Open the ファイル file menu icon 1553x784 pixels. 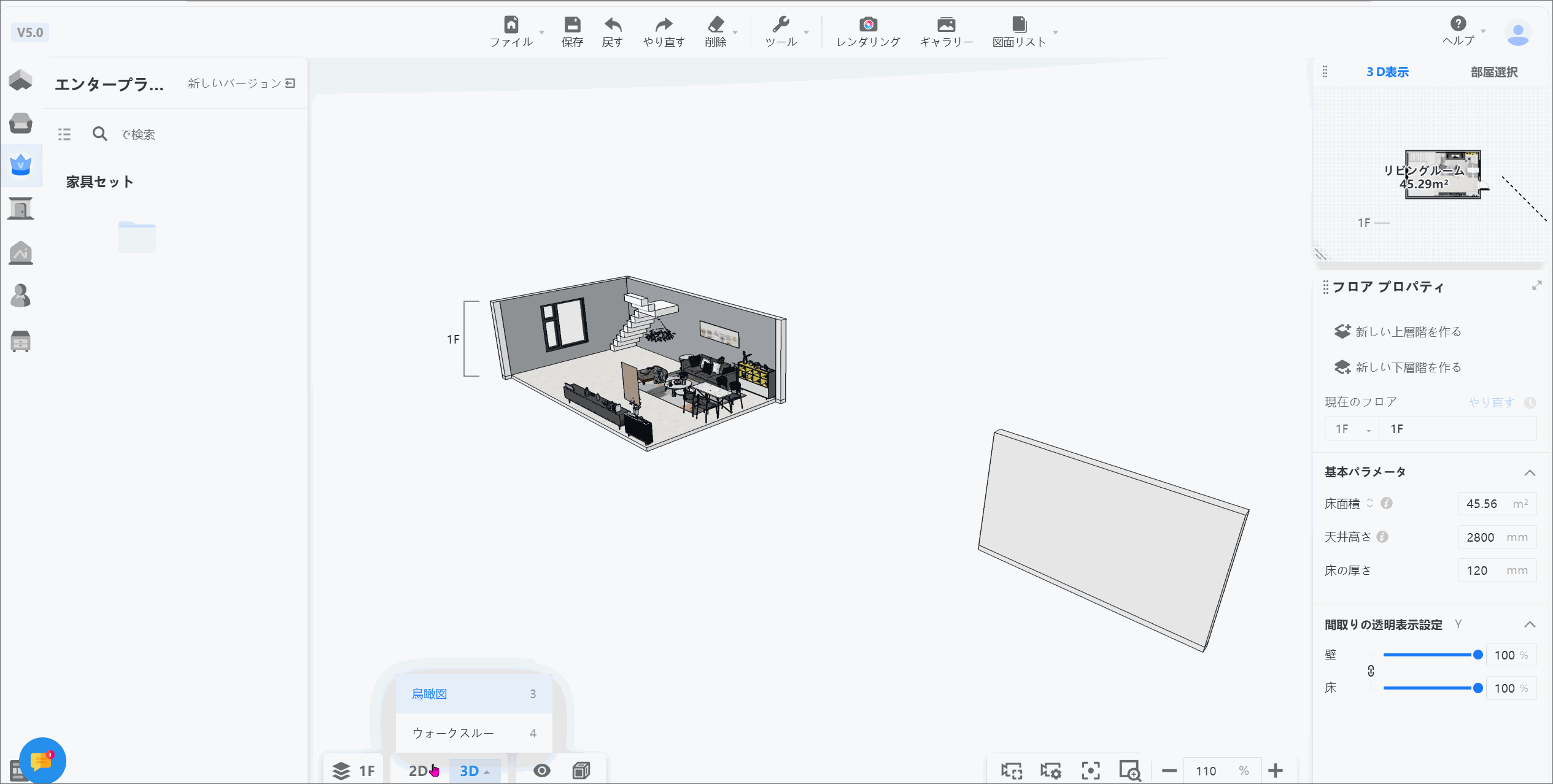tap(511, 25)
